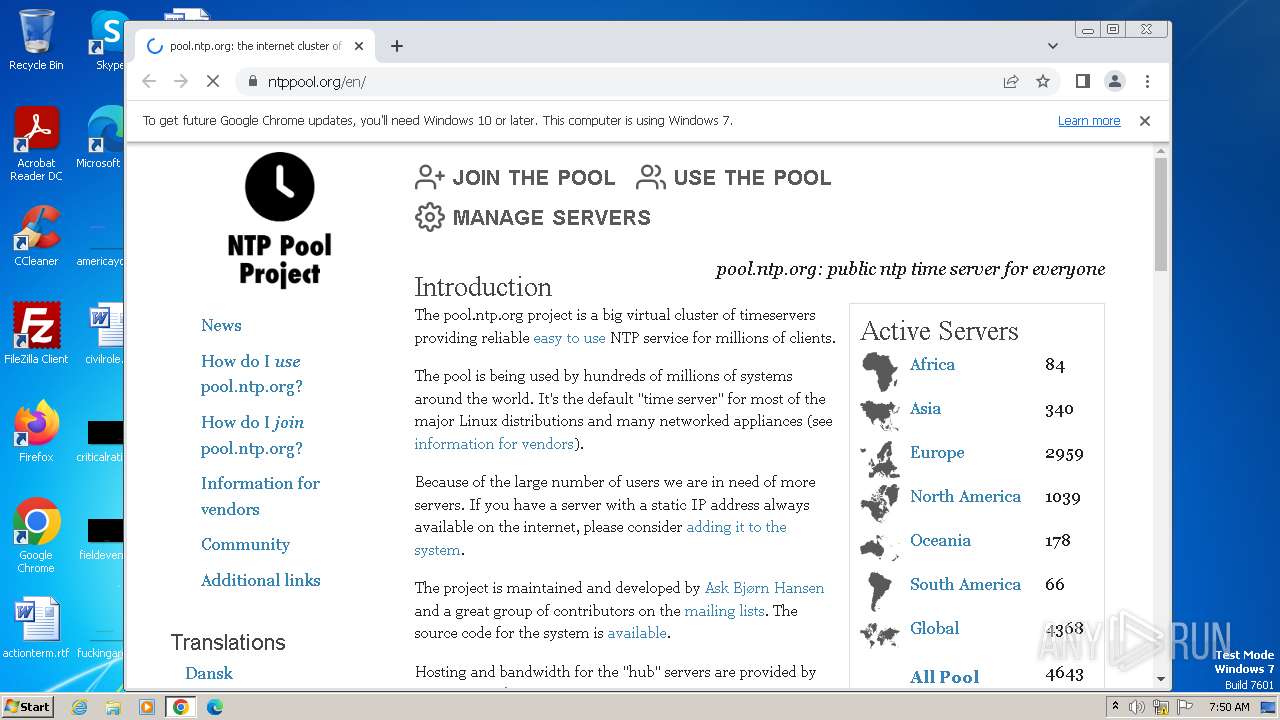
Task: Click scrollbar down arrow
Action: pyautogui.click(x=1160, y=679)
